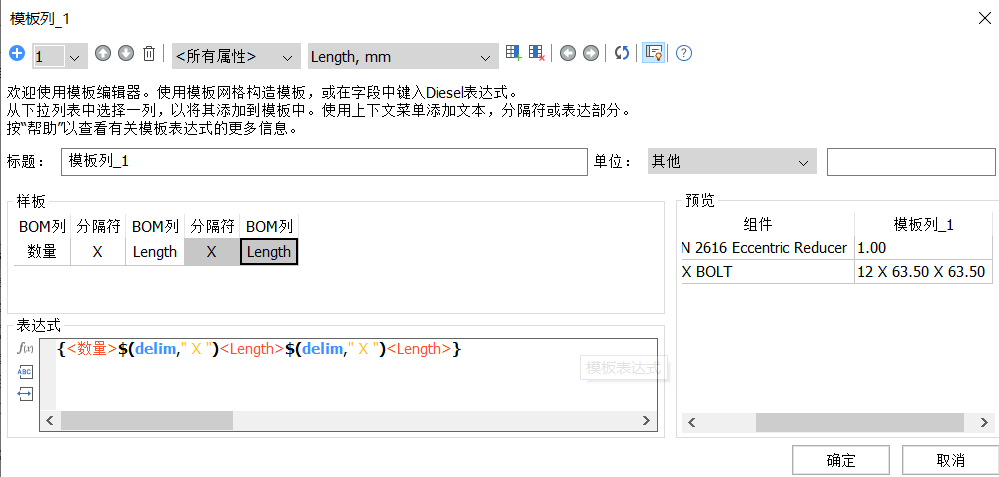
Task: Click the blue add-column plus icon
Action: coord(17,54)
